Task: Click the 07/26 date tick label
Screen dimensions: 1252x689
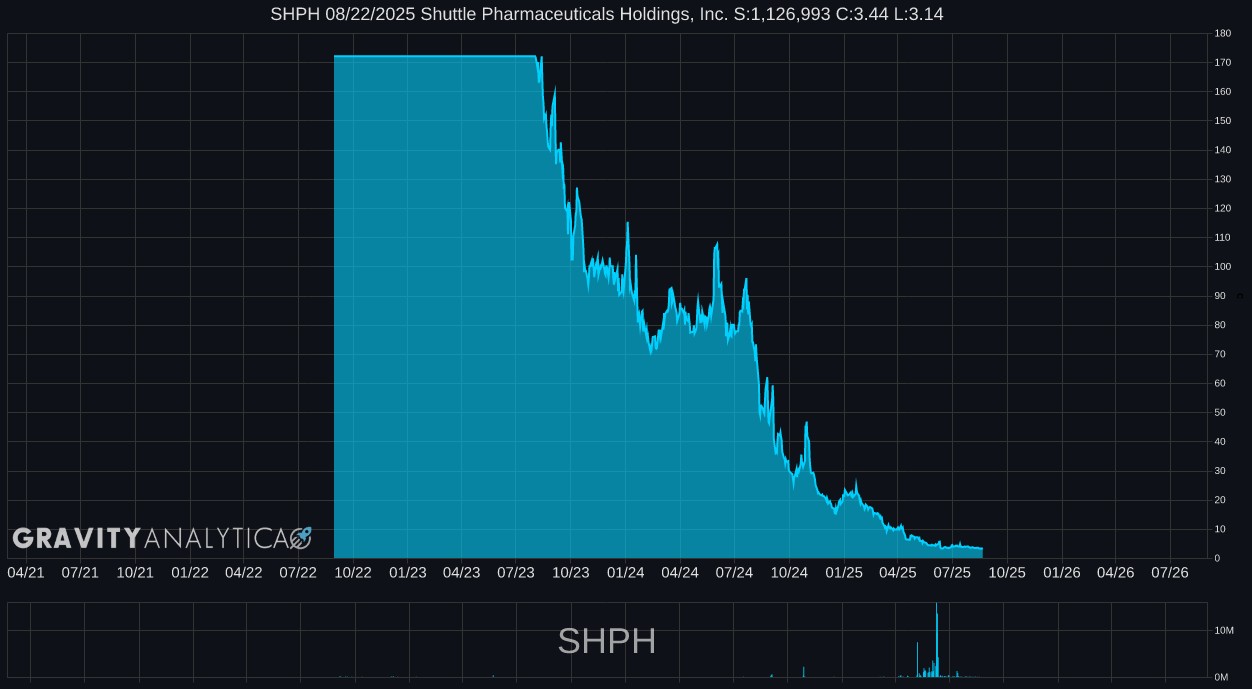Action: tap(1170, 572)
